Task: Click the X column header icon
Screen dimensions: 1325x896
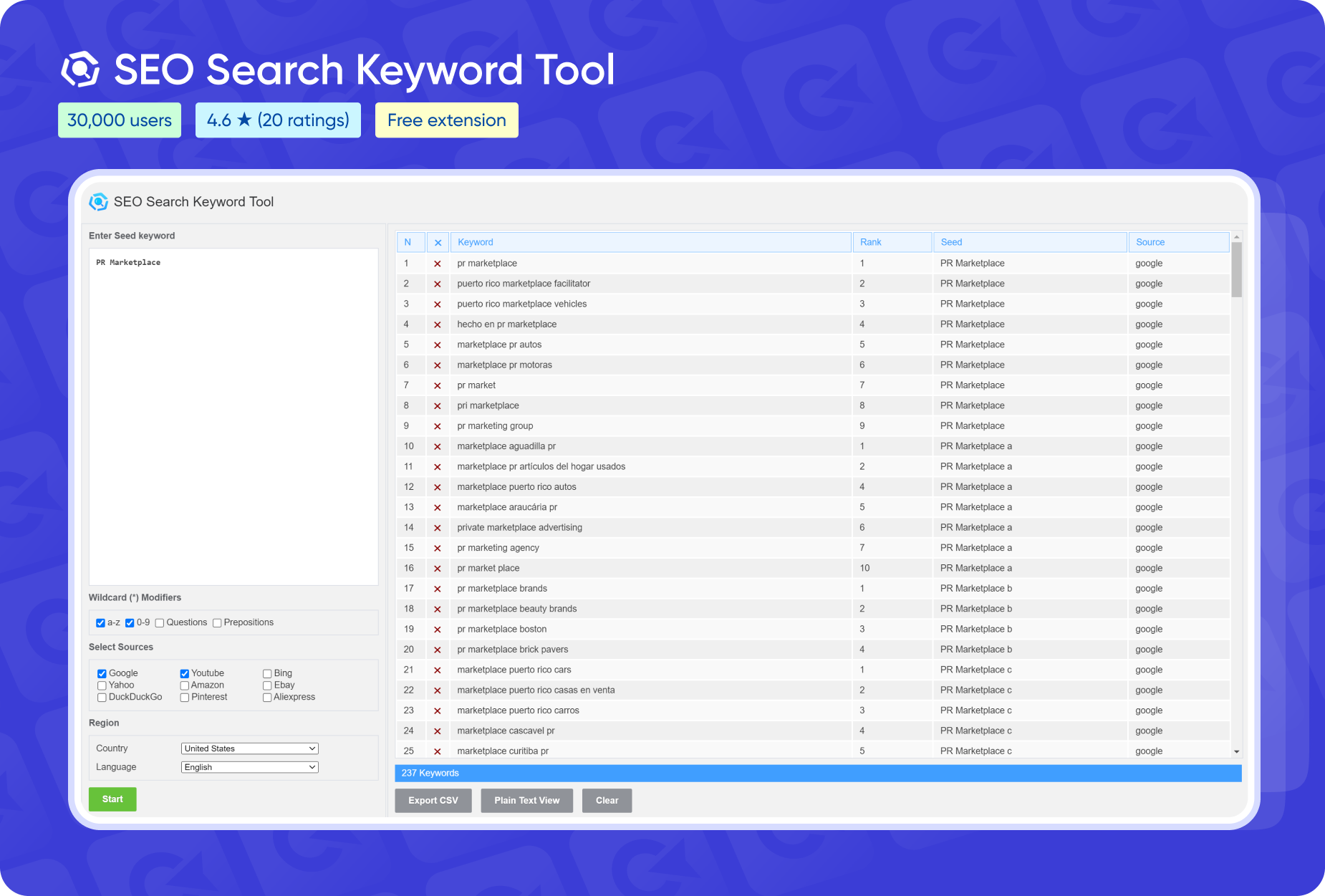Action: (x=438, y=242)
